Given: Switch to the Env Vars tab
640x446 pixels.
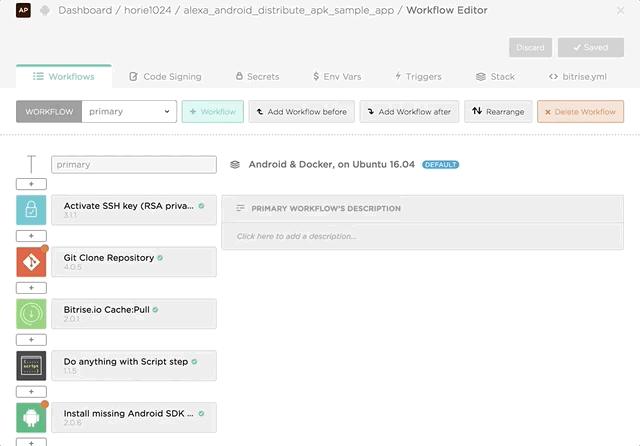Looking at the screenshot, I should point(337,76).
